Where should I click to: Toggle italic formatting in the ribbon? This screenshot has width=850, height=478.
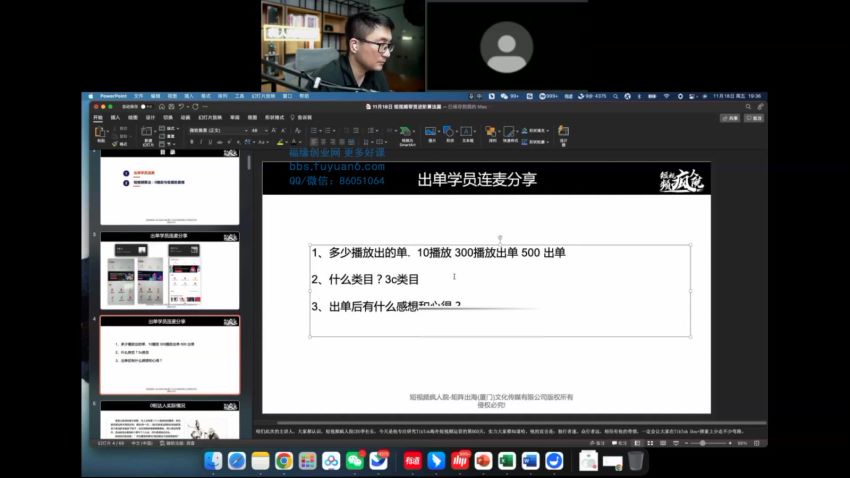point(201,142)
